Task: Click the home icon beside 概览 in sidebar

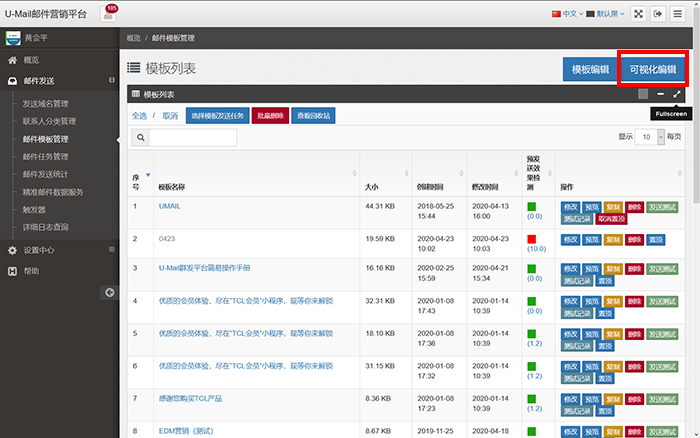Action: (12, 61)
